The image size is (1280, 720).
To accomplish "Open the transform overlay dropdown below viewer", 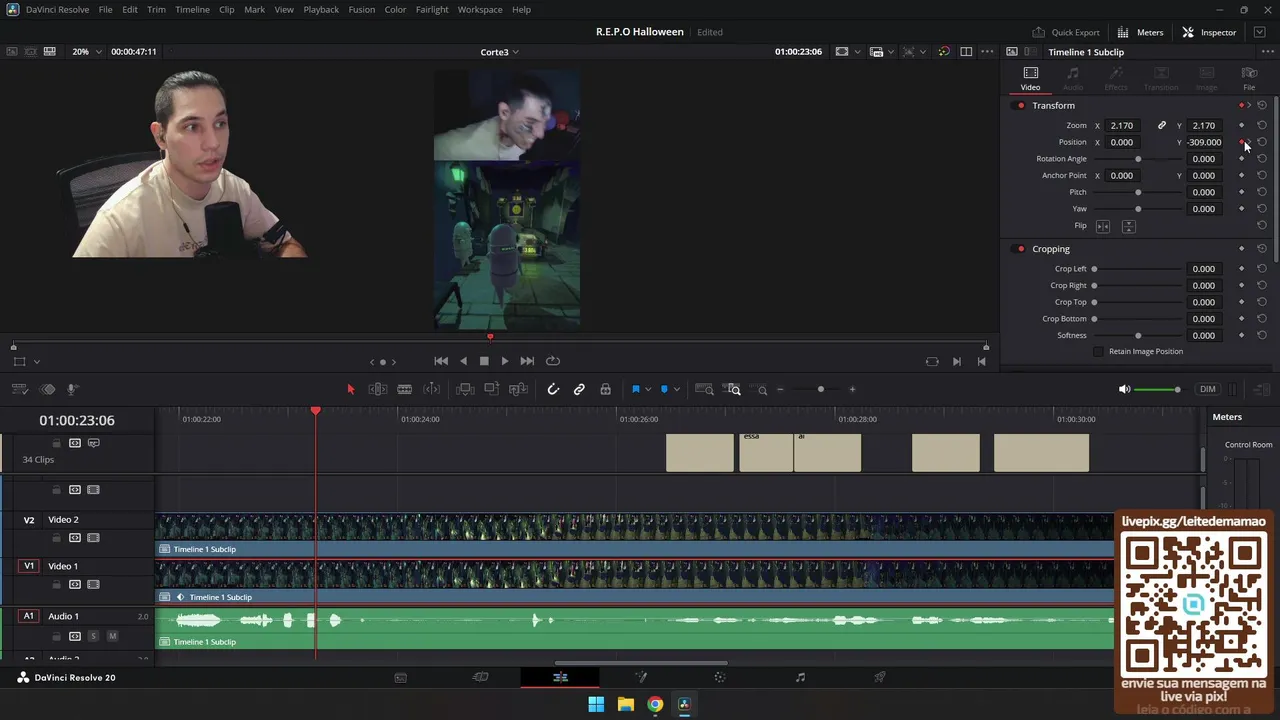I will (x=37, y=362).
